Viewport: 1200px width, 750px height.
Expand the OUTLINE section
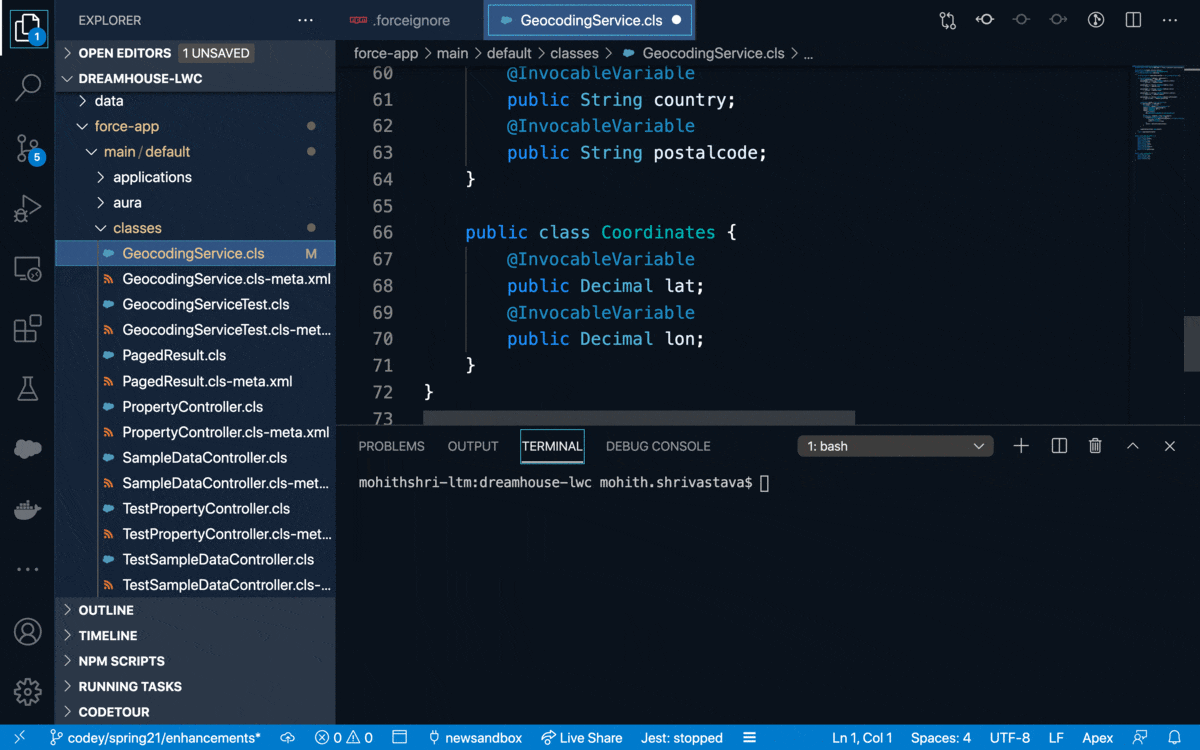195,610
